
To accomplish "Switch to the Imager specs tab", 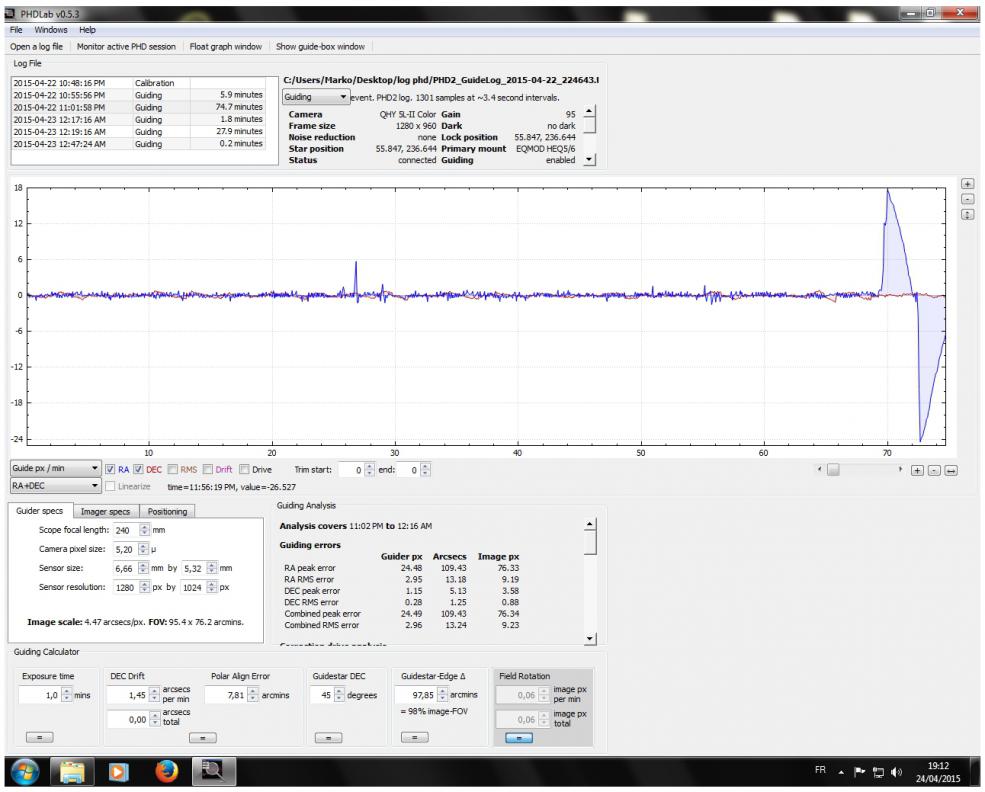I will point(106,511).
